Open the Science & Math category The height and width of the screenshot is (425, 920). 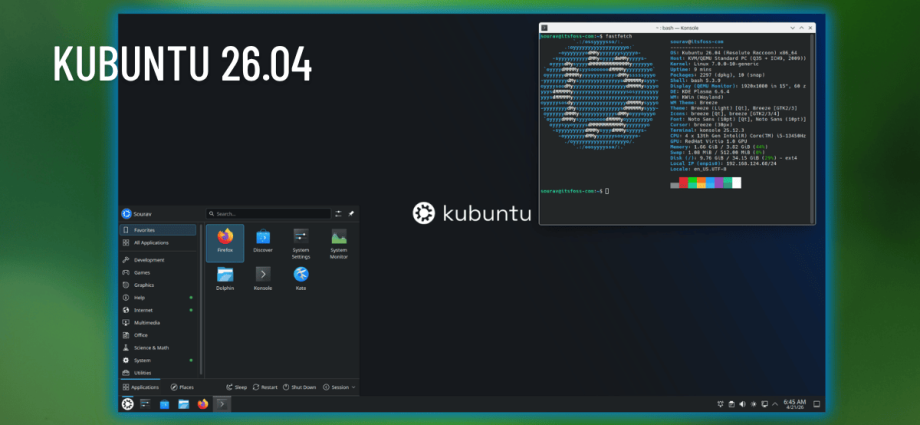[158, 348]
